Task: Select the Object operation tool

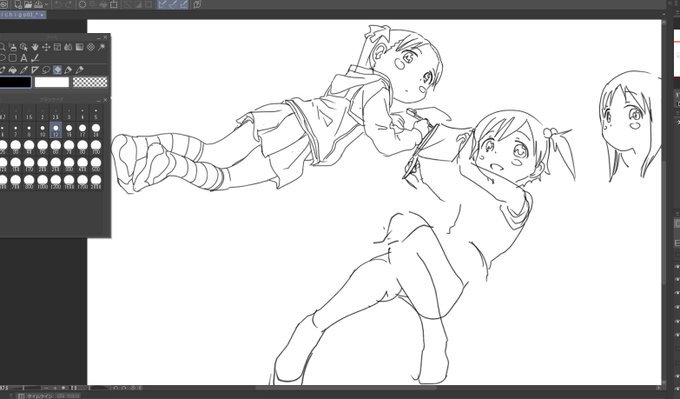Action: 23,47
